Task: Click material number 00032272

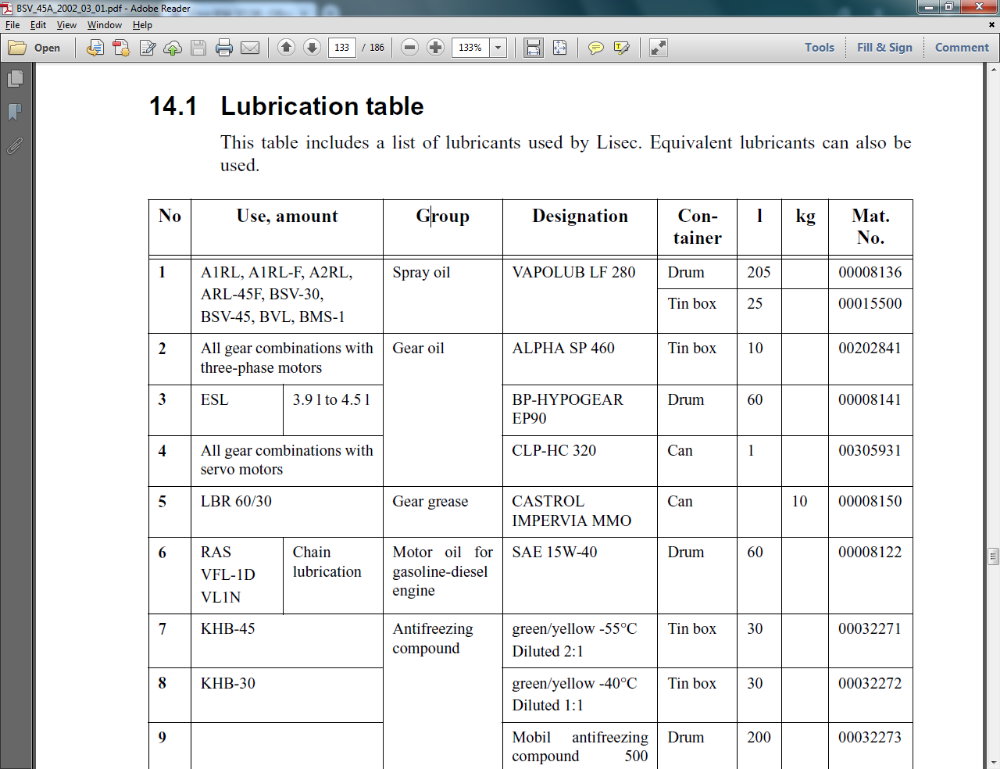Action: point(870,684)
